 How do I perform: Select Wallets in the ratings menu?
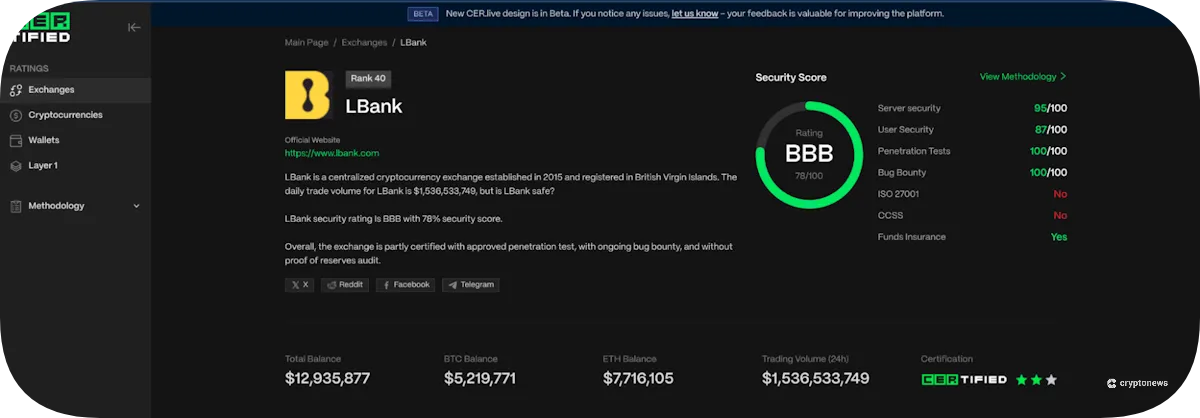[44, 141]
